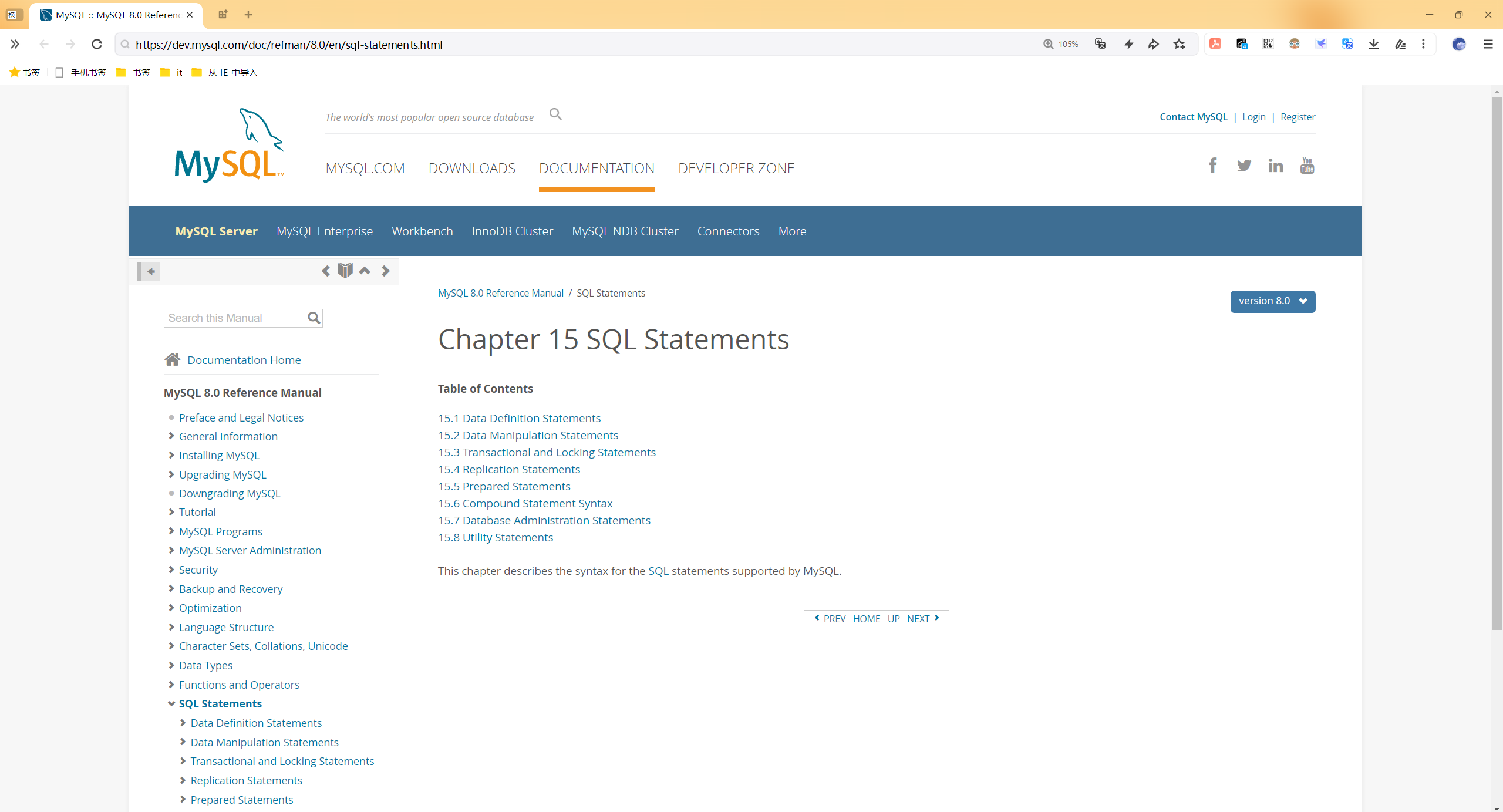The height and width of the screenshot is (812, 1503).
Task: Collapse the sidebar with the arrow button
Action: pyautogui.click(x=149, y=271)
